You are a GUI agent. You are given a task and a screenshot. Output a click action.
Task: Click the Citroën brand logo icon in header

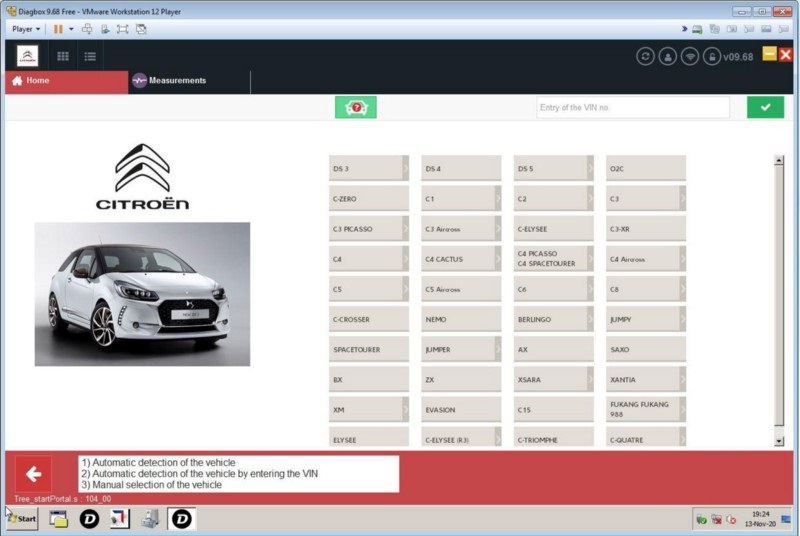pyautogui.click(x=28, y=56)
